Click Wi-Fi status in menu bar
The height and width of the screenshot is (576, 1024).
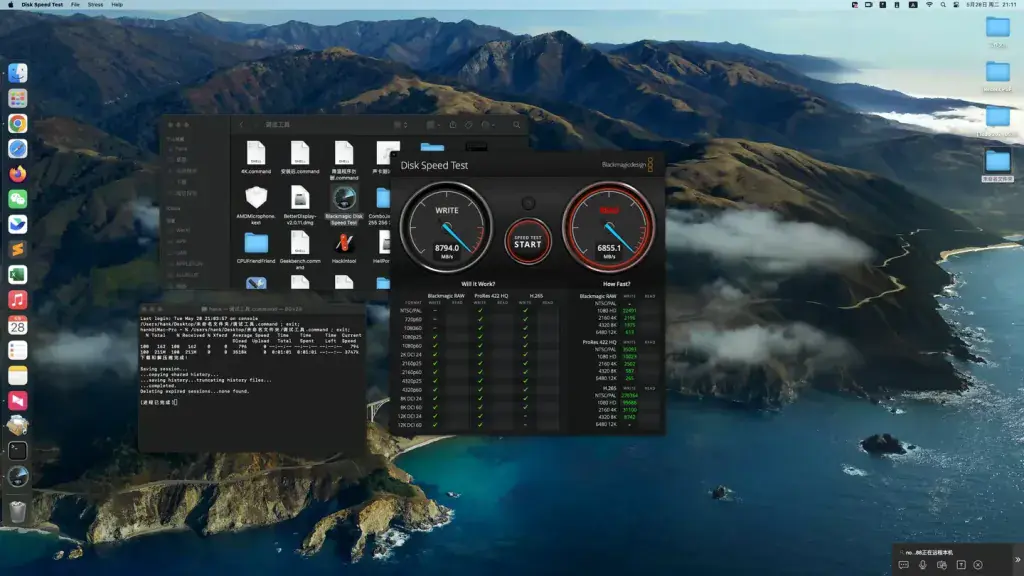(929, 5)
